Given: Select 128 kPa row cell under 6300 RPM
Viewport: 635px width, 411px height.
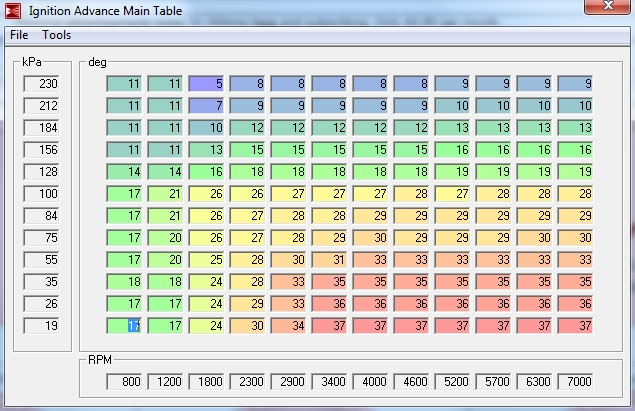Looking at the screenshot, I should 534,172.
